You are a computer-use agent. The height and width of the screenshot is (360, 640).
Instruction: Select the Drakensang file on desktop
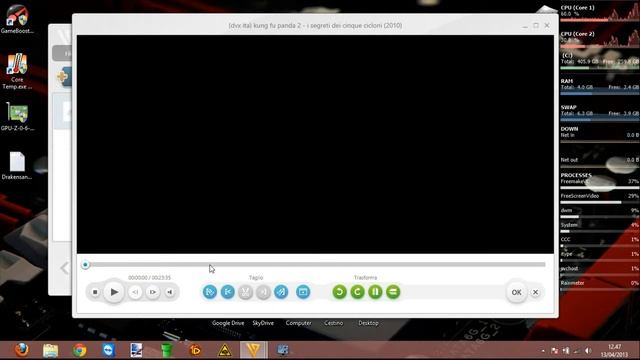[x=17, y=166]
